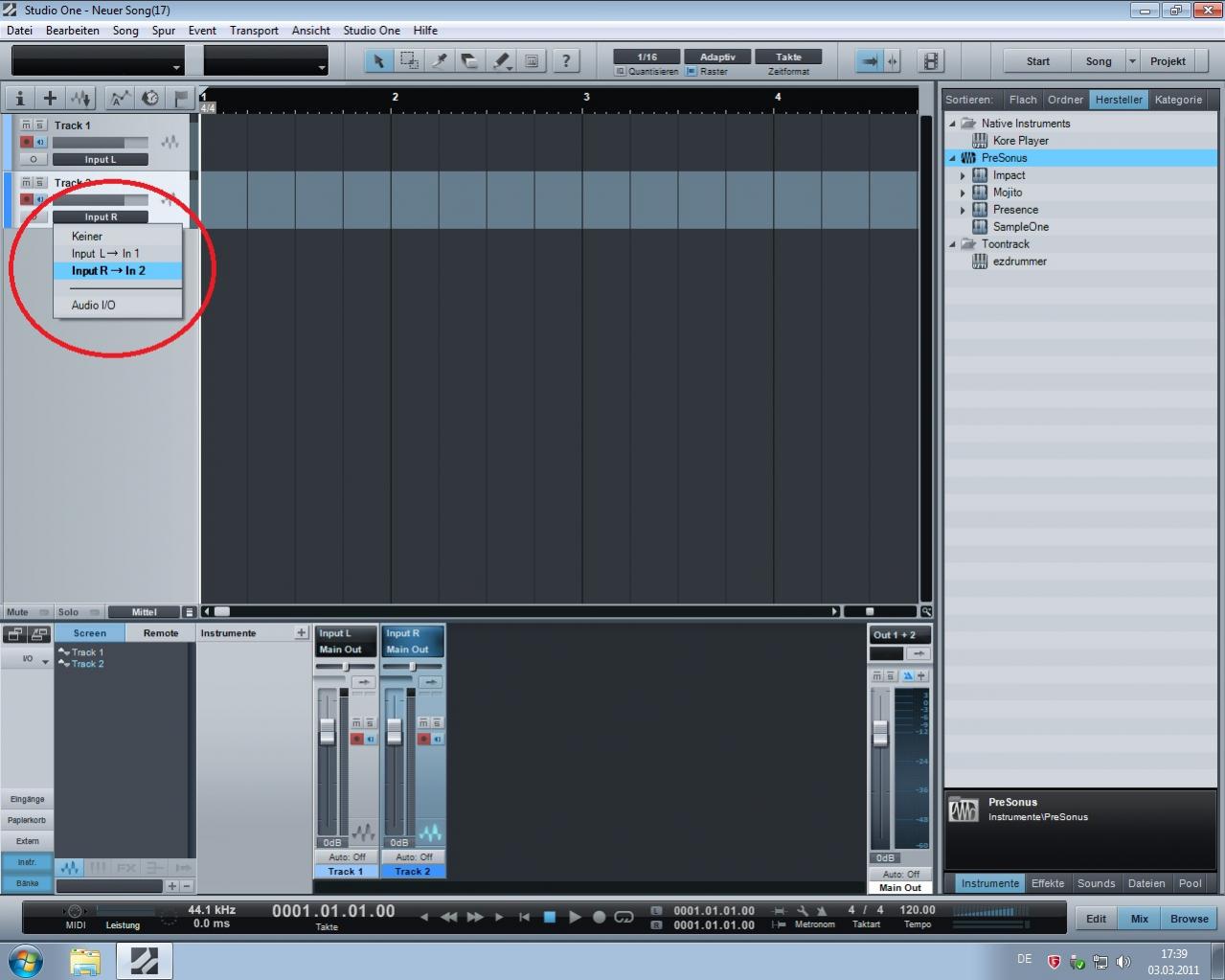Select the eraser tool
Viewport: 1225px width, 980px height.
coord(470,61)
